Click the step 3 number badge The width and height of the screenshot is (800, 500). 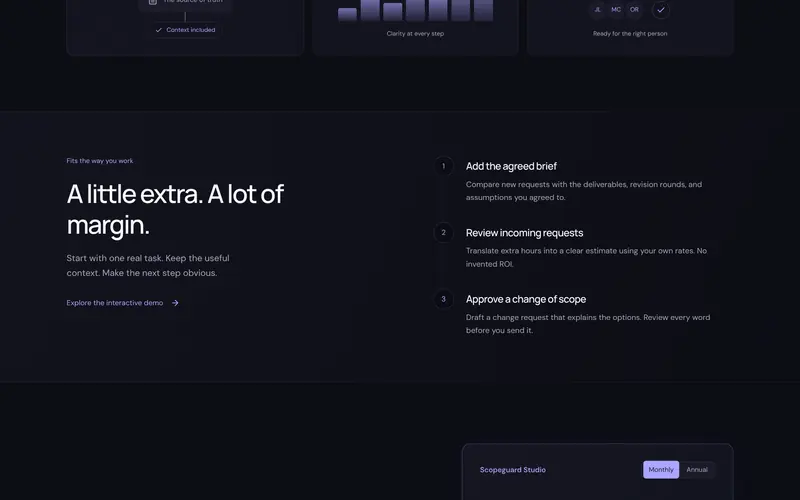pyautogui.click(x=443, y=299)
